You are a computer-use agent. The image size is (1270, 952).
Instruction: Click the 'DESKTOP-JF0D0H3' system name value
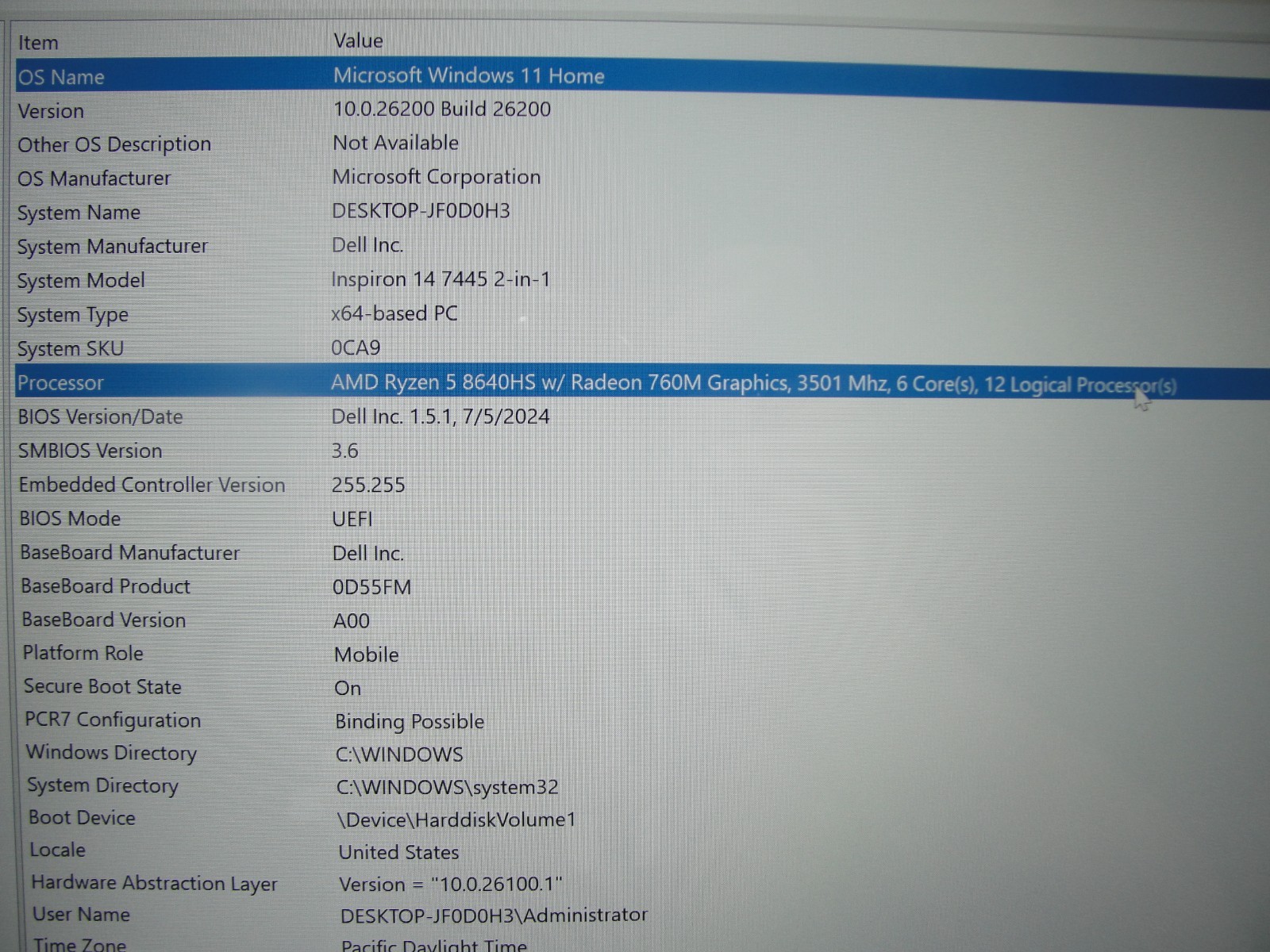click(421, 211)
